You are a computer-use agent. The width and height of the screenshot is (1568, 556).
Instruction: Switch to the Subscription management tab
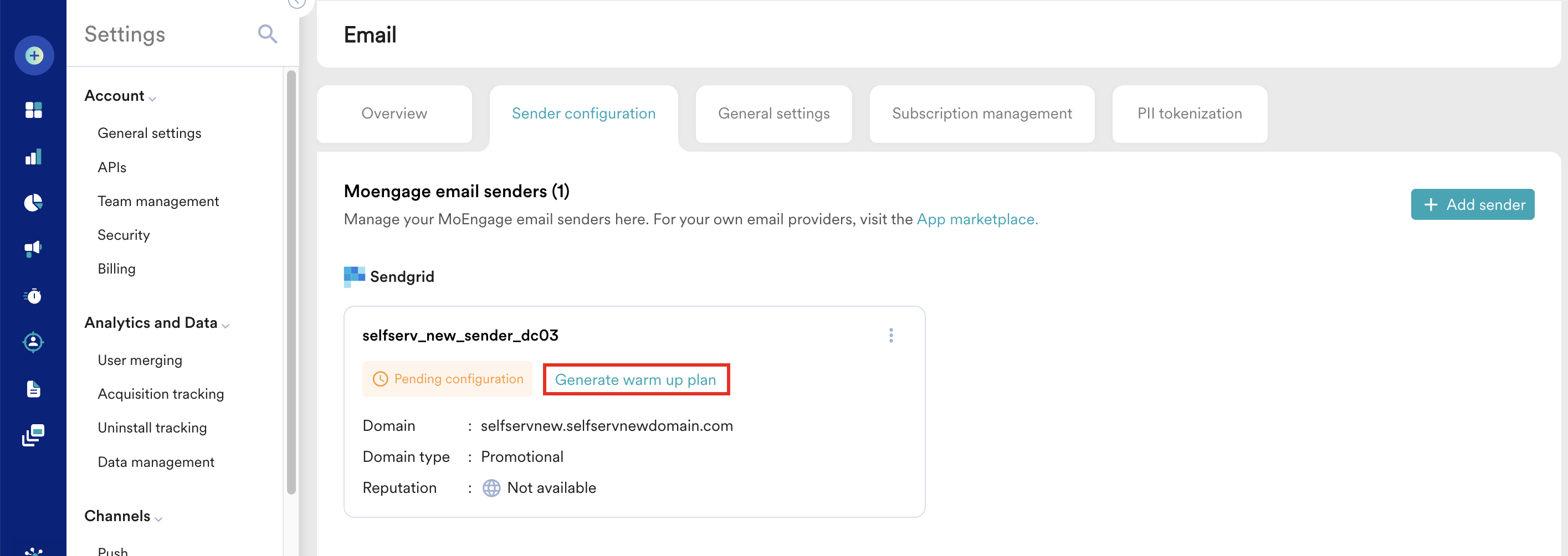tap(981, 114)
